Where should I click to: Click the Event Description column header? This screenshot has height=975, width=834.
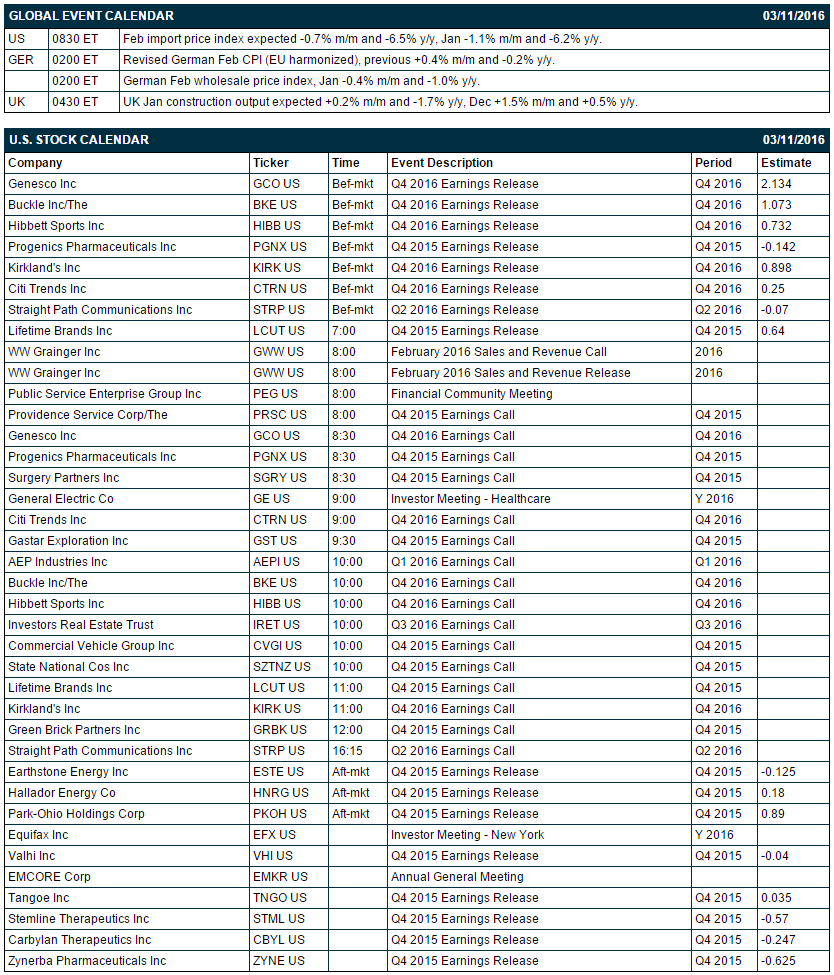[442, 163]
